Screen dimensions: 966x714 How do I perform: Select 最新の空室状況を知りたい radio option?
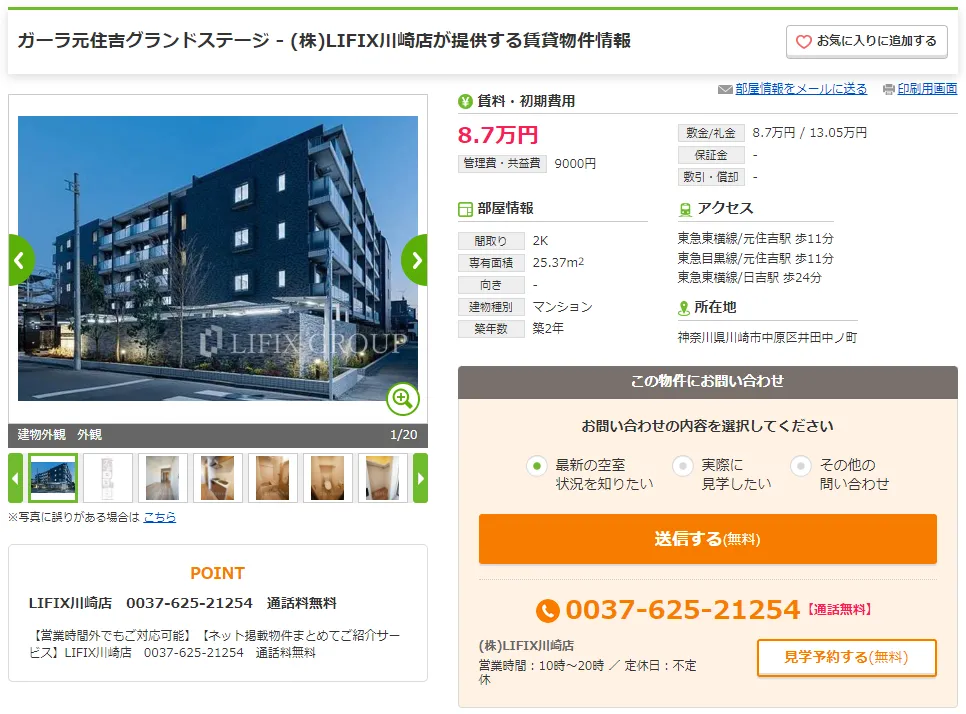pyautogui.click(x=537, y=466)
